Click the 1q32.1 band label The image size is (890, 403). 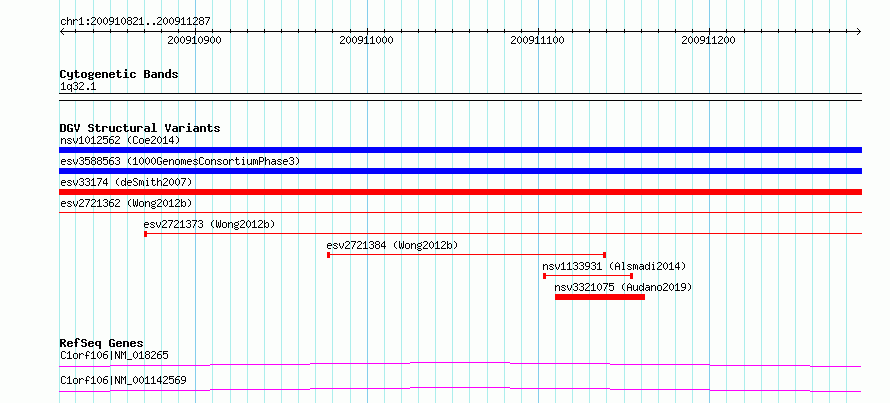(x=78, y=87)
